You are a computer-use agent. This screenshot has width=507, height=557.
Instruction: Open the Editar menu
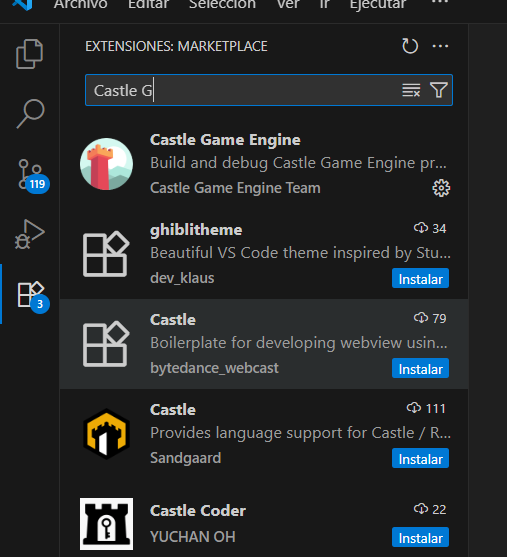(x=149, y=5)
